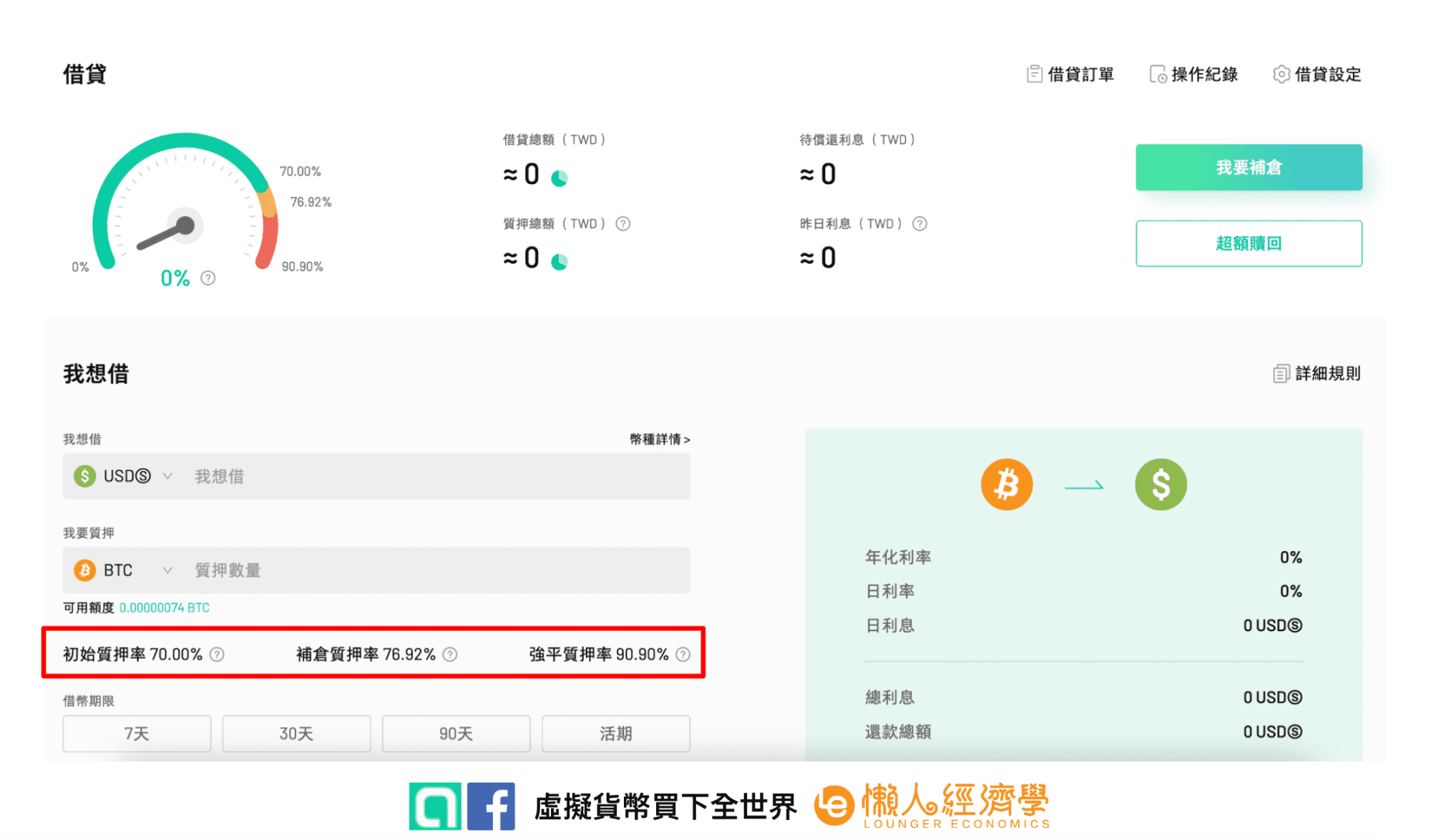1431x840 pixels.
Task: Click help icon next to 質押總額 (TWD)
Action: [x=623, y=224]
